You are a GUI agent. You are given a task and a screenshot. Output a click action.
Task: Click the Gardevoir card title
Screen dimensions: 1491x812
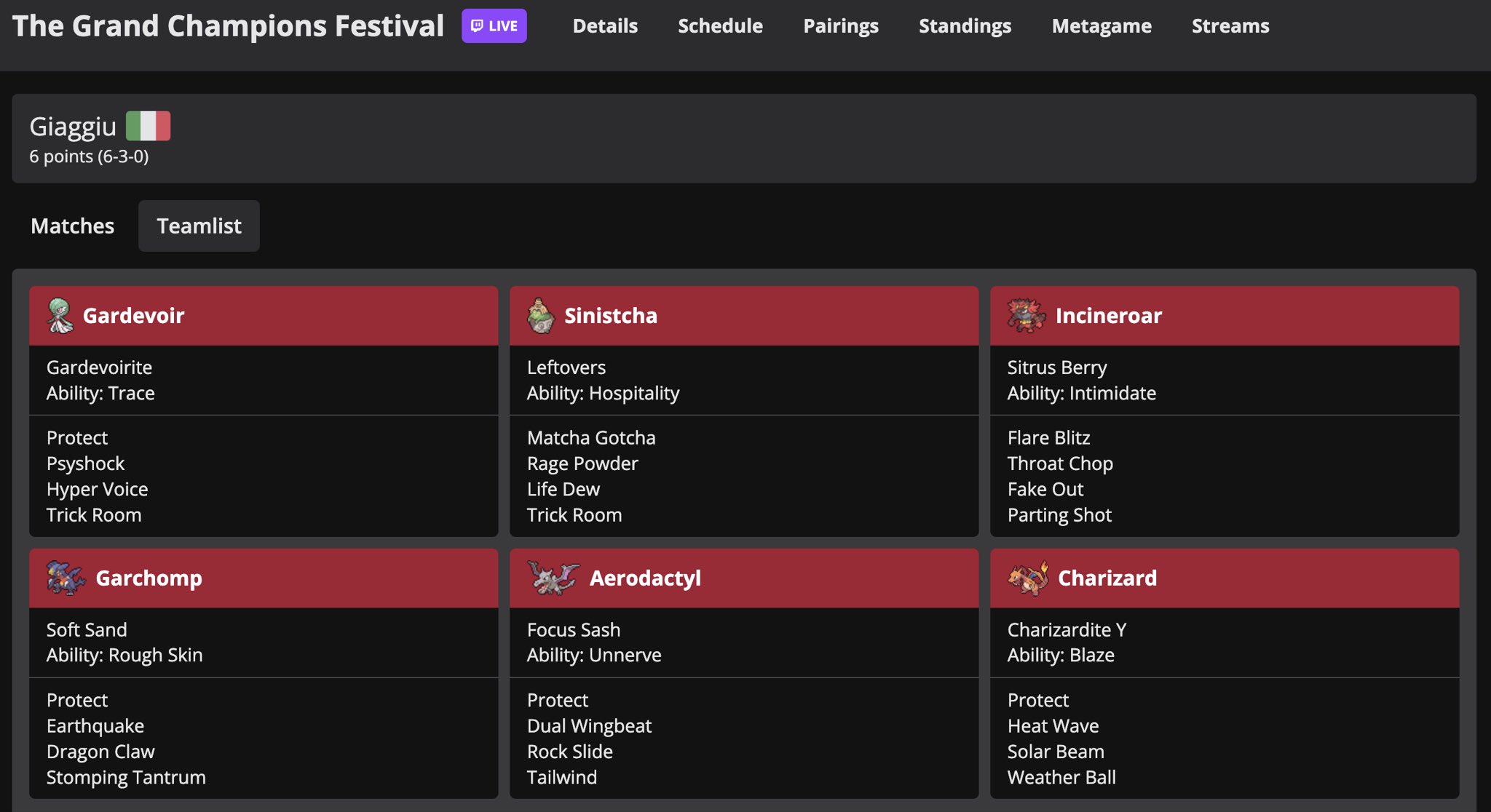click(133, 316)
